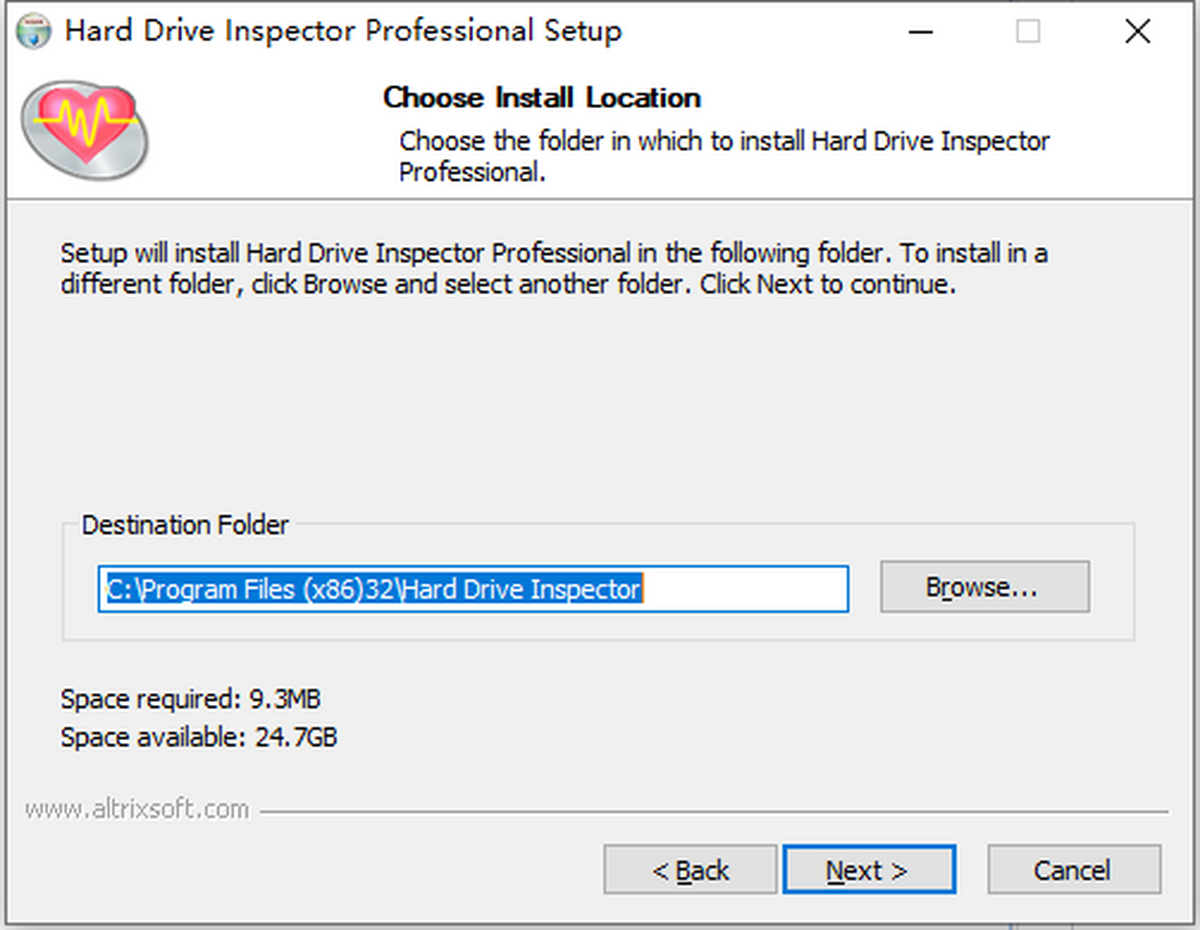
Task: Click the 'Setup will install' instruction paragraph
Action: [554, 269]
